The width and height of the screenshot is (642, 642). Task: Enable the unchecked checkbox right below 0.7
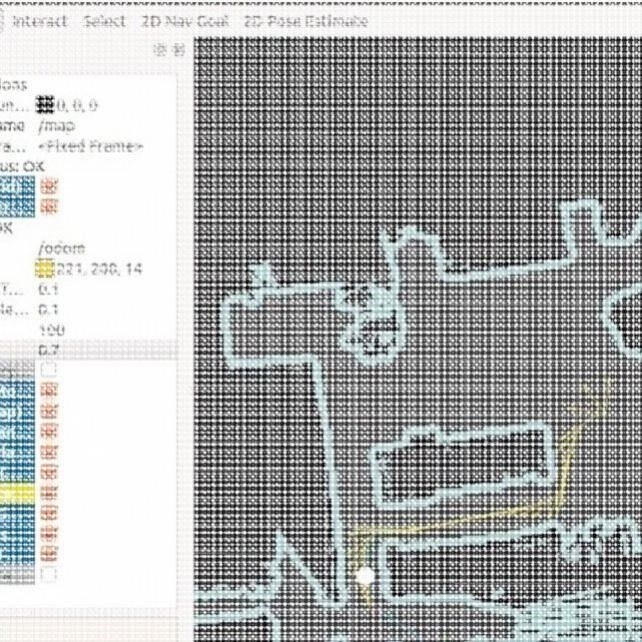click(49, 370)
